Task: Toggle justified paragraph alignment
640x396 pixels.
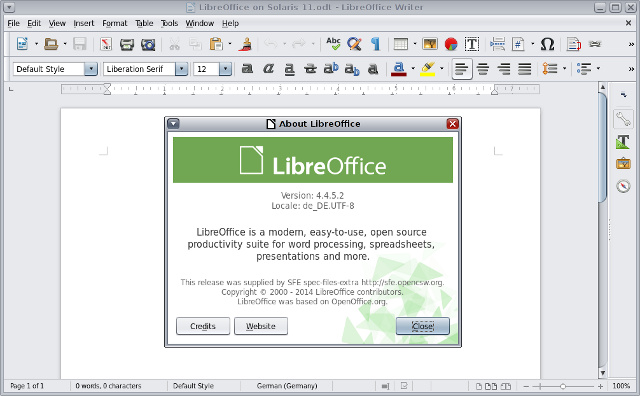Action: pos(524,69)
